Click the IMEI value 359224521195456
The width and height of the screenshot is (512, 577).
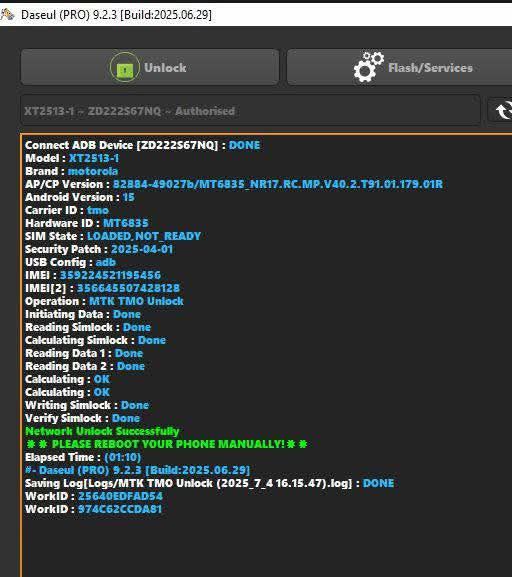pos(110,275)
